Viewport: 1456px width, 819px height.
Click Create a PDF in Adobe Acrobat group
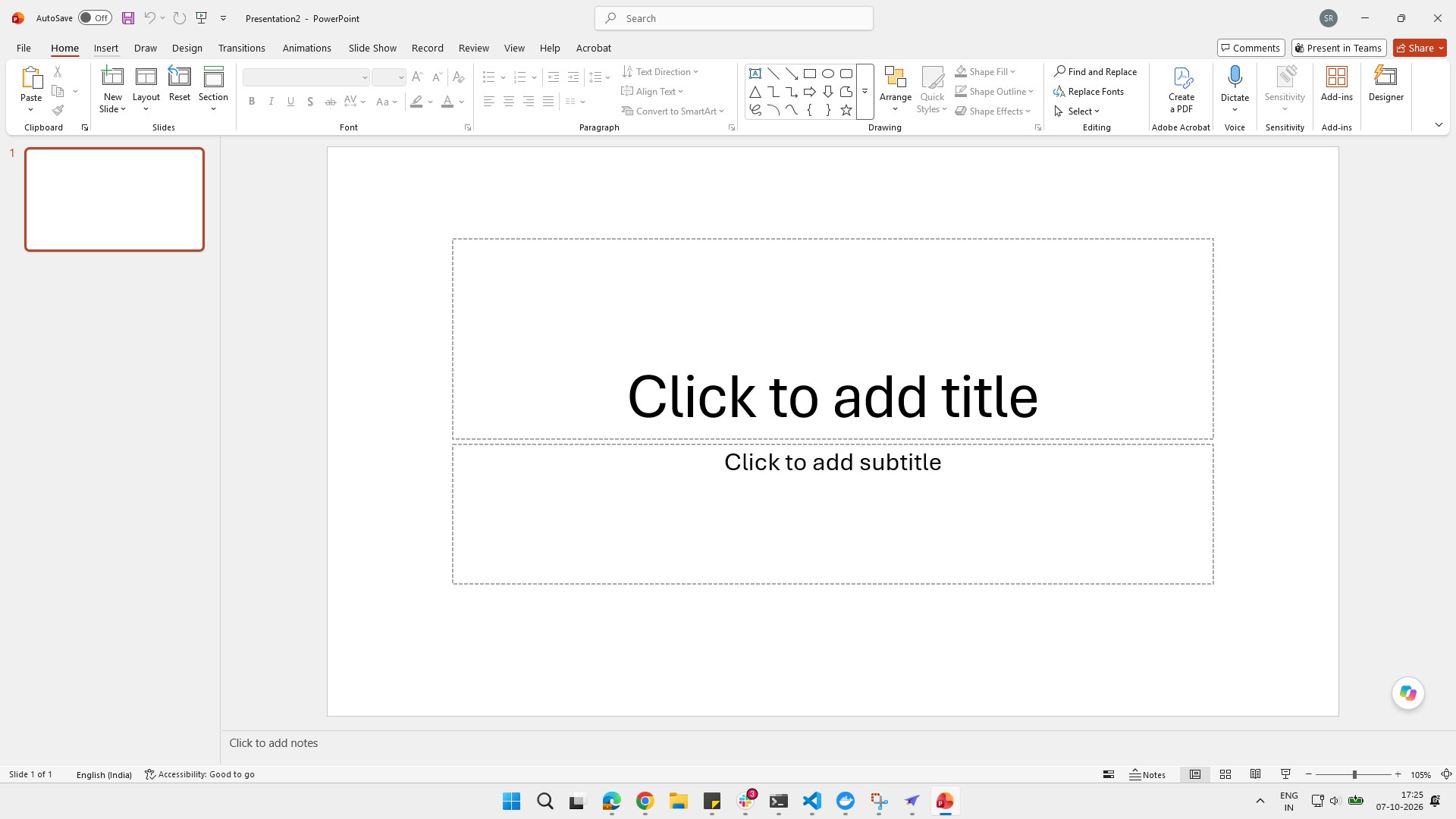[1181, 89]
